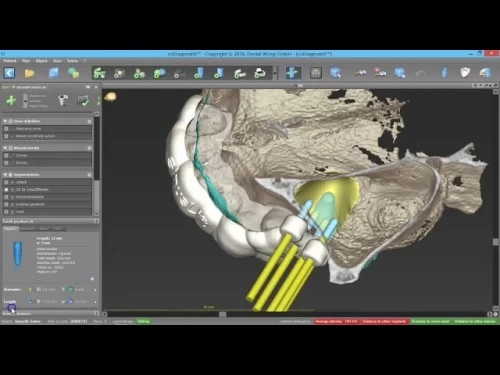
Task: Select the Implant tab in properties panel
Action: click(10, 228)
